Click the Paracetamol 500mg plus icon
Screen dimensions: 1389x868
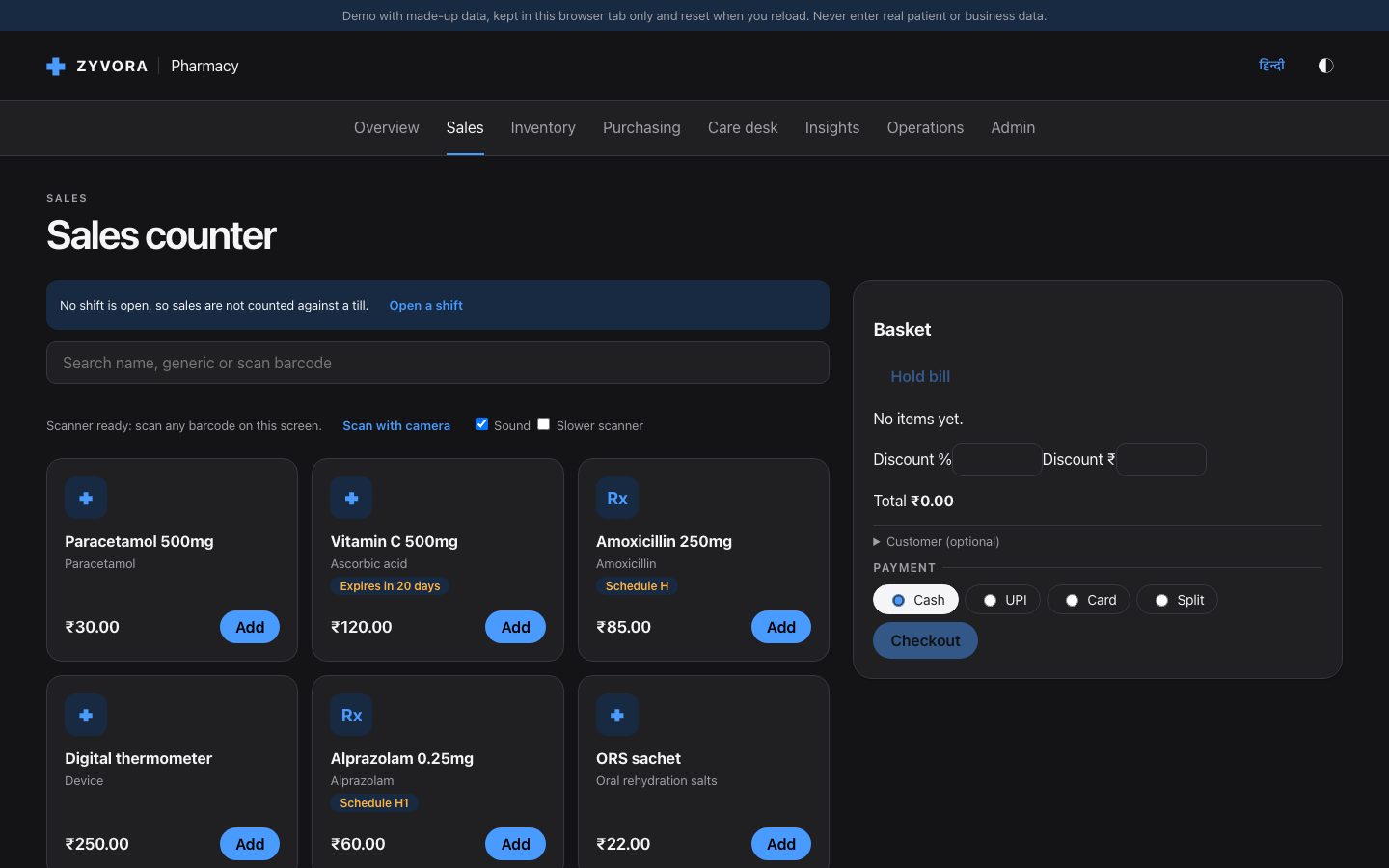[86, 498]
